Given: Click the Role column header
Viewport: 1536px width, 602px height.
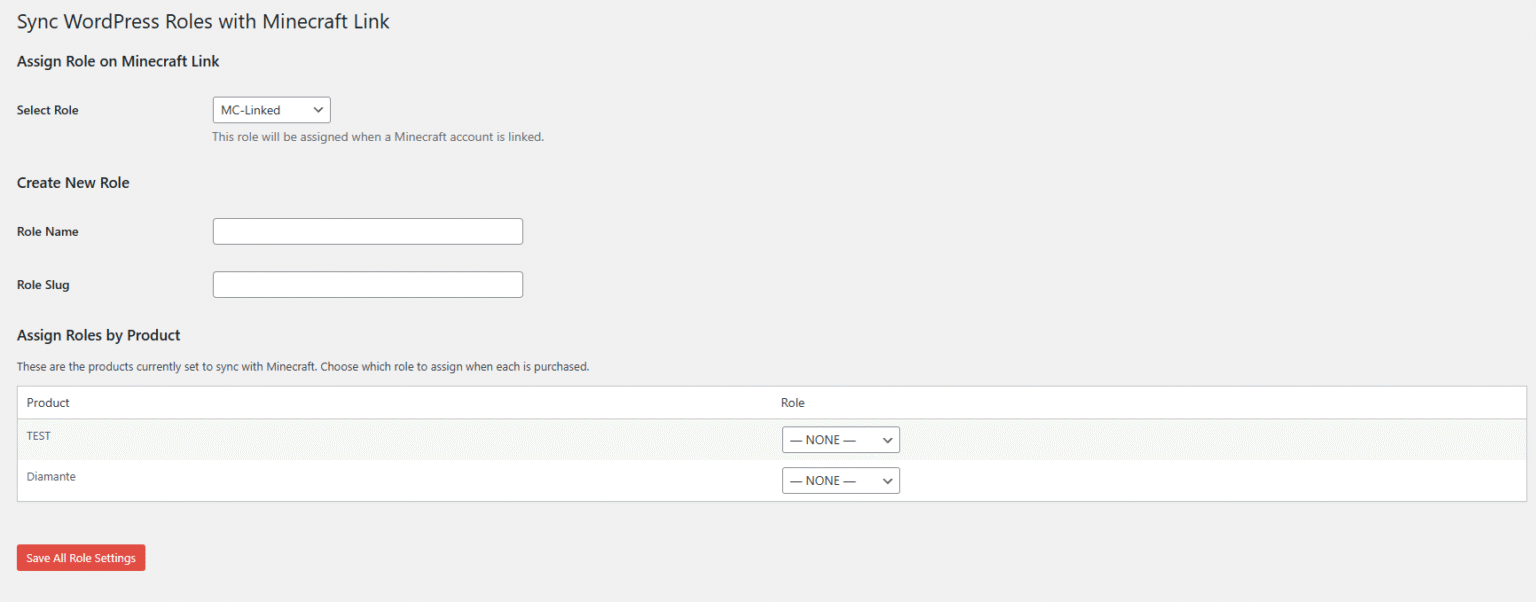Looking at the screenshot, I should pyautogui.click(x=793, y=403).
